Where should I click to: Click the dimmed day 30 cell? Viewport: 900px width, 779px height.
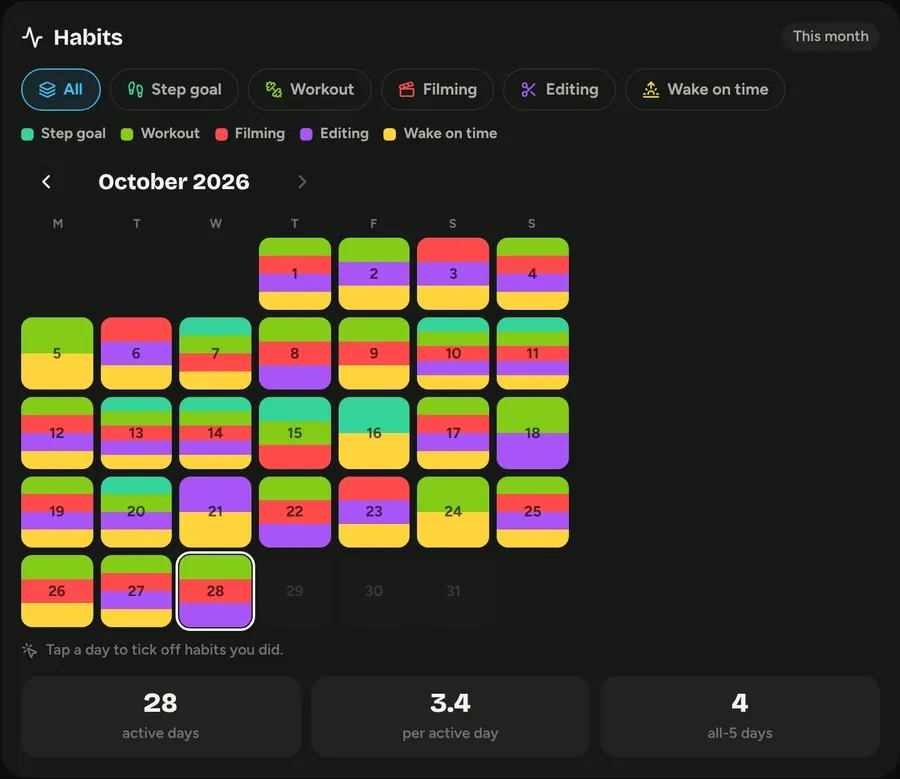[374, 591]
